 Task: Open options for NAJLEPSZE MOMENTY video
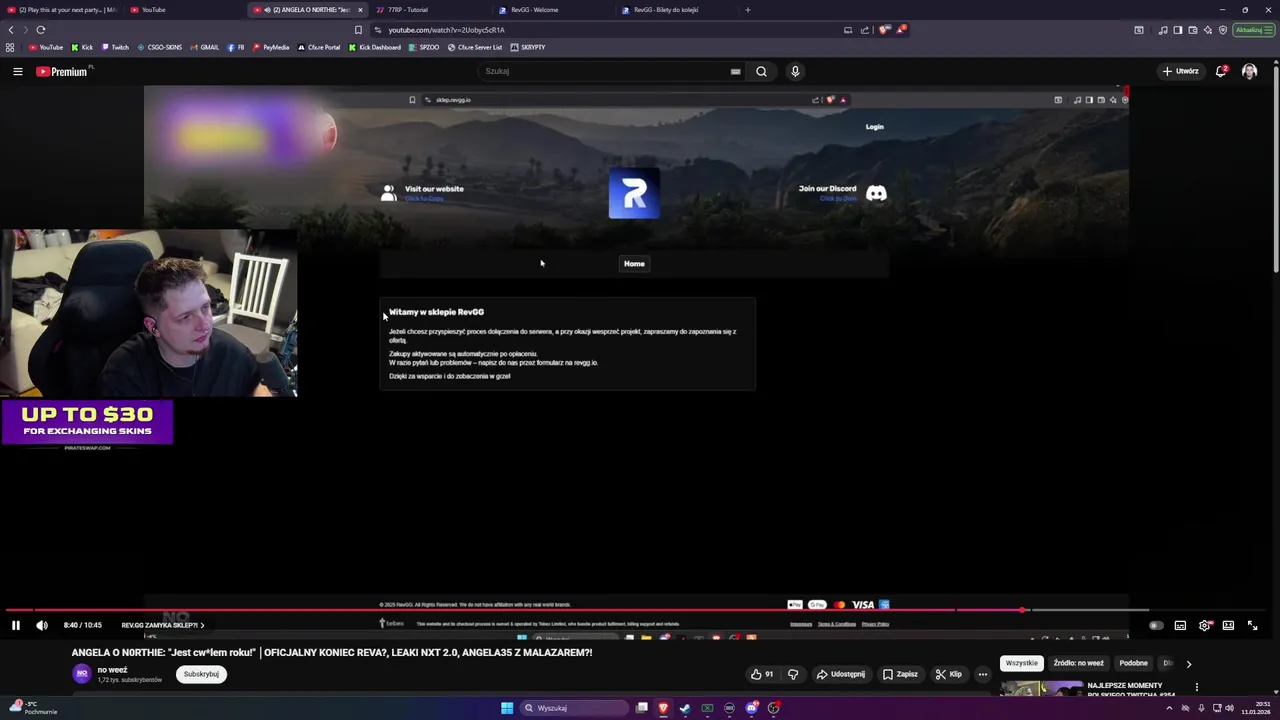point(1196,687)
